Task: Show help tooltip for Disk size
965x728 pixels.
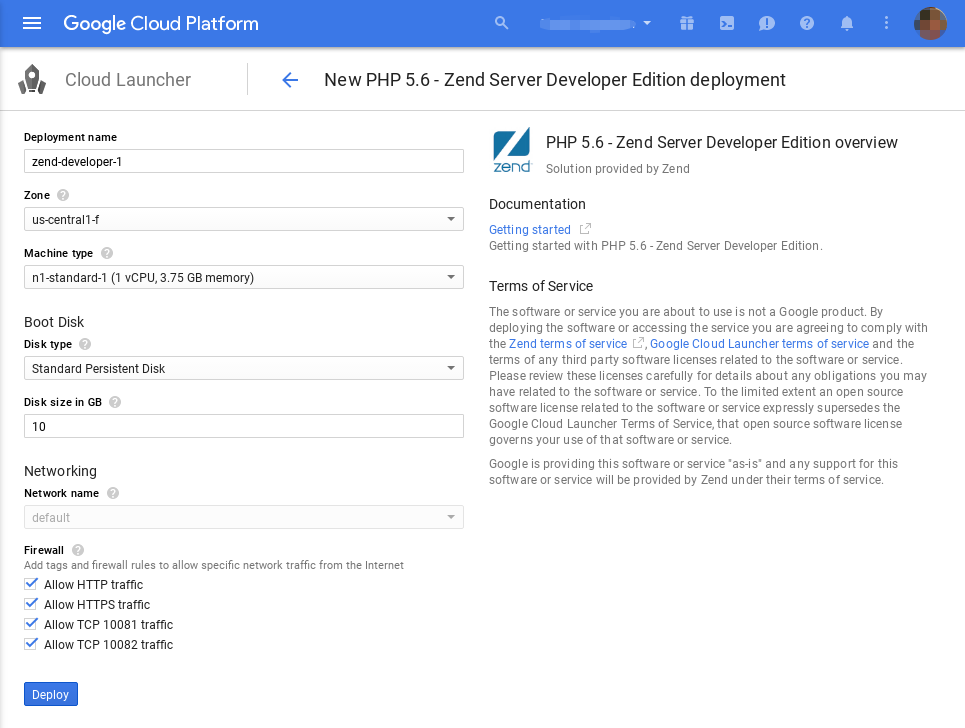Action: [114, 402]
